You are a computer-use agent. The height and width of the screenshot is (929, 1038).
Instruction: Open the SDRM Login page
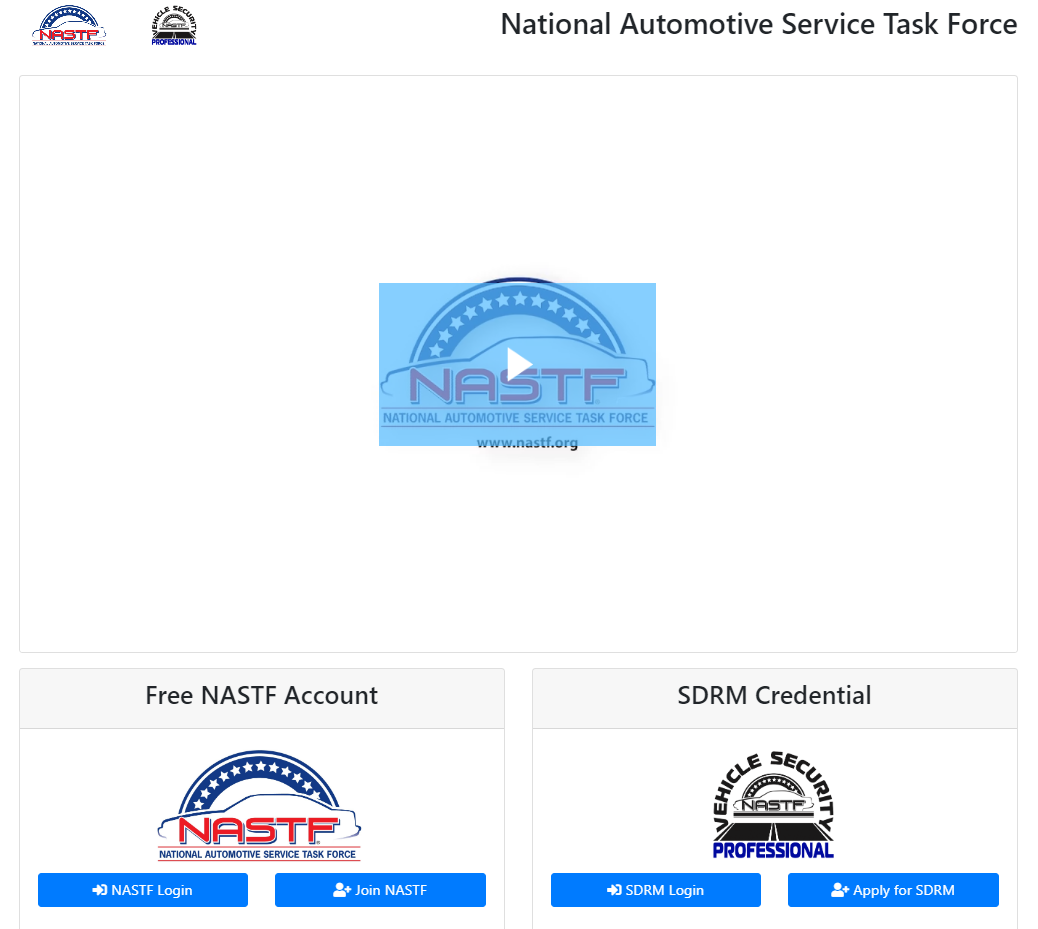(655, 890)
